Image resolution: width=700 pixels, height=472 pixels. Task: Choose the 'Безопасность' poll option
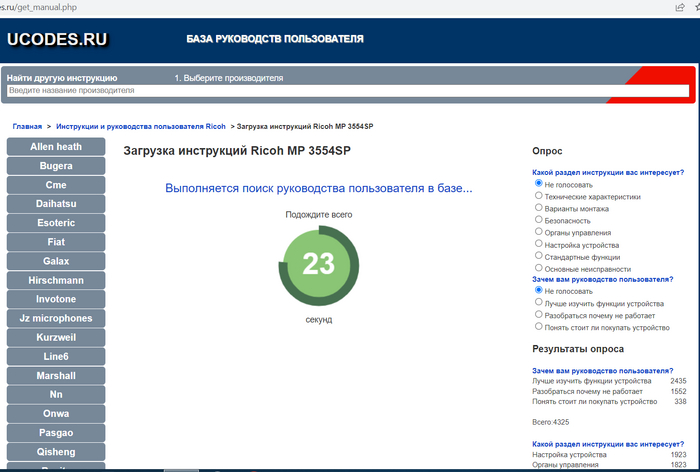539,220
